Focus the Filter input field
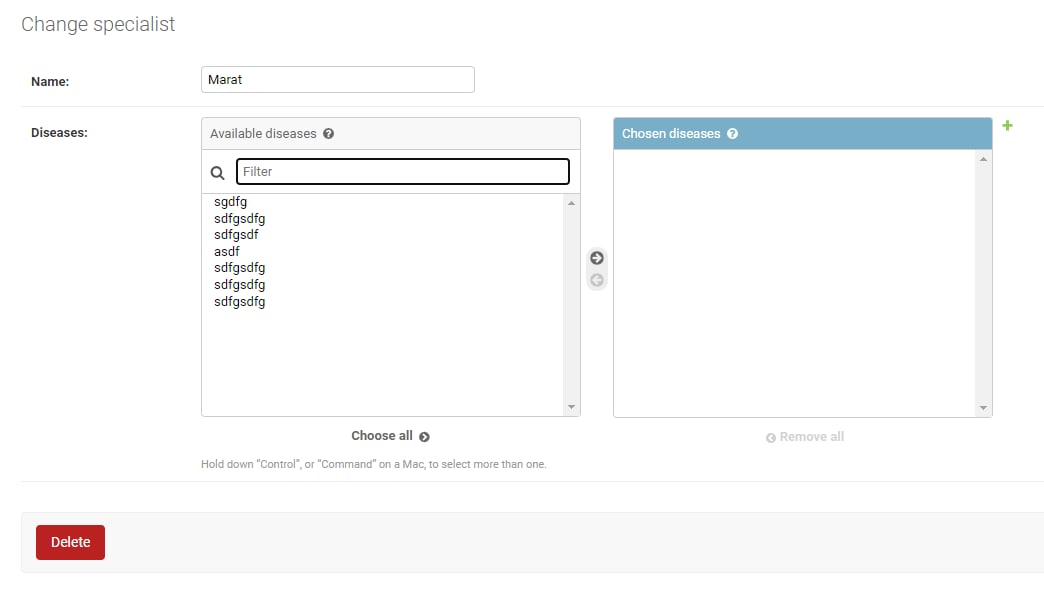 [403, 171]
